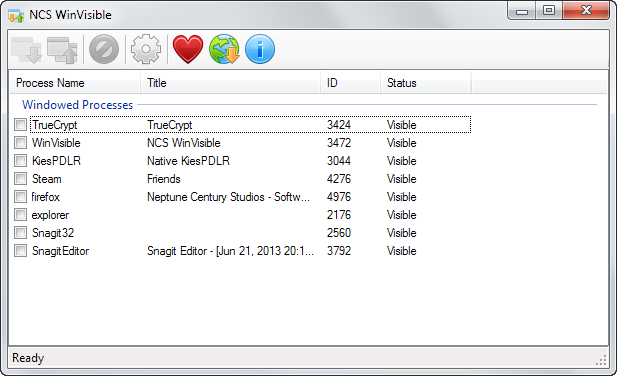Click the Ready status bar text
Image resolution: width=617 pixels, height=376 pixels.
(x=28, y=358)
